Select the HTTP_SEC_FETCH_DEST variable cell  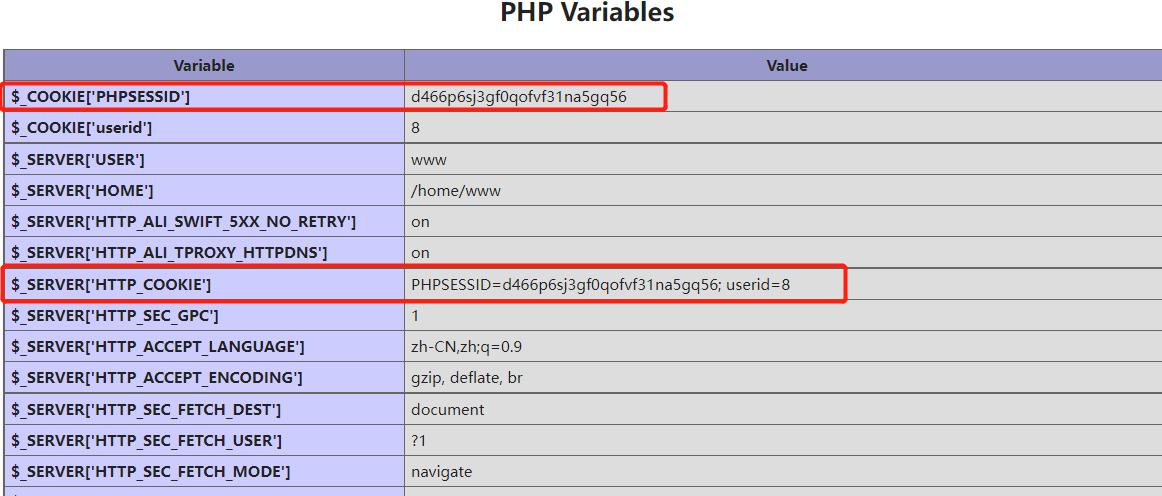click(204, 409)
